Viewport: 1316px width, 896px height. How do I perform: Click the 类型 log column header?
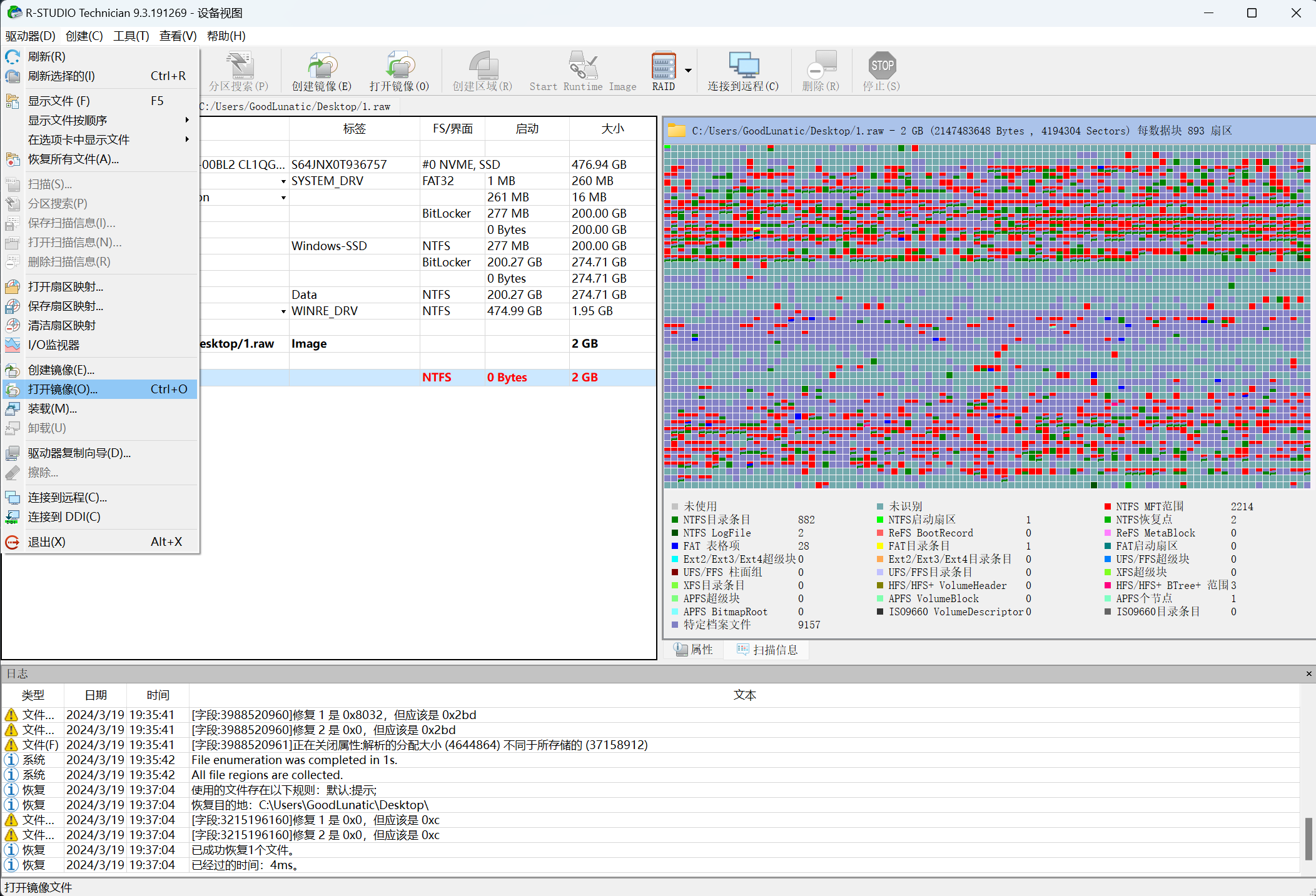[x=33, y=695]
